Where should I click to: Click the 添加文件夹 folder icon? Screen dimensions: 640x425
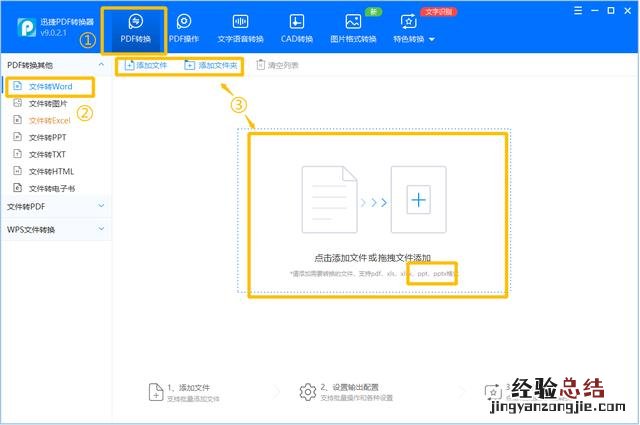[x=189, y=65]
